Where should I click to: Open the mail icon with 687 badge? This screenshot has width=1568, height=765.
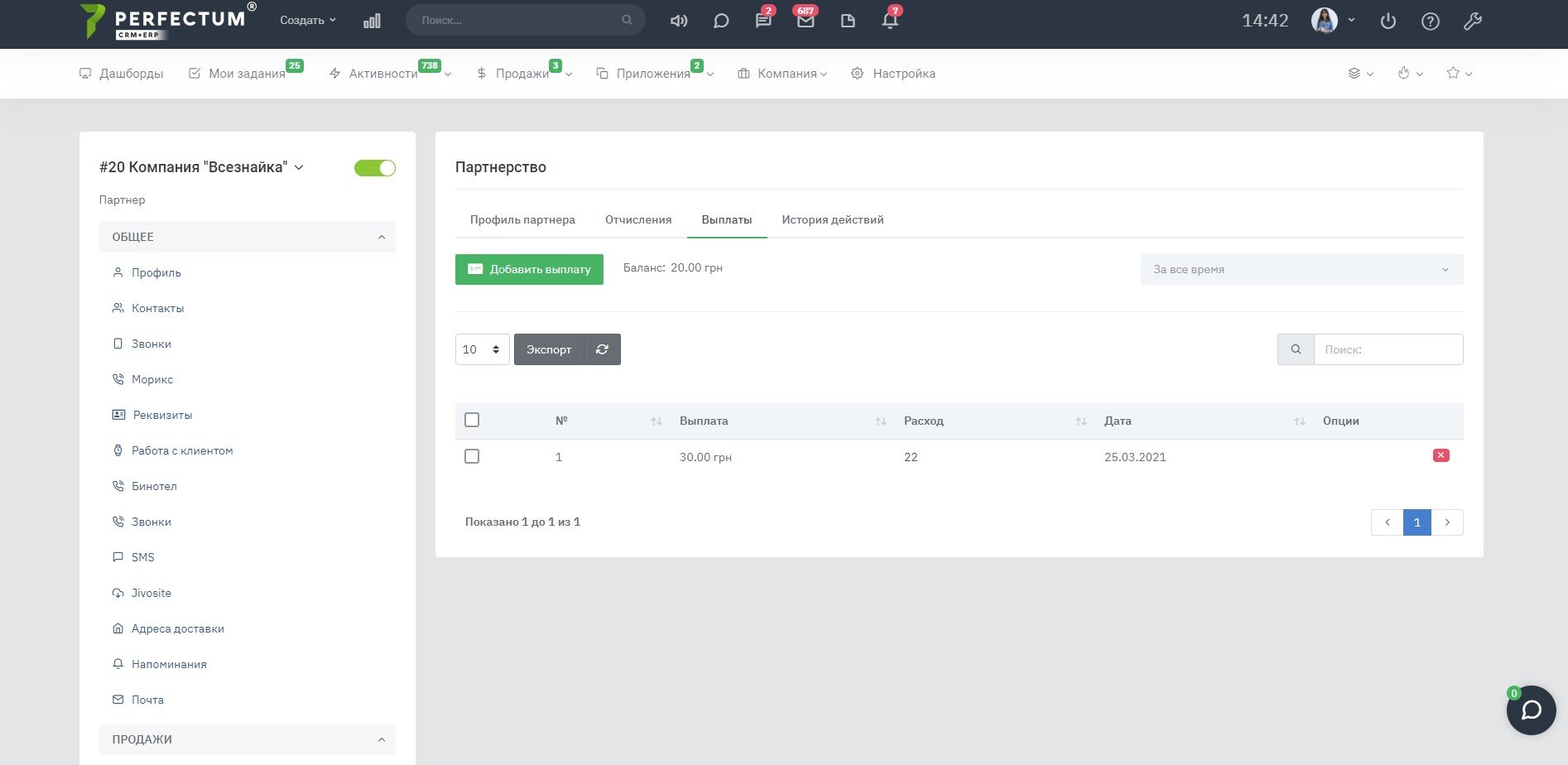click(x=805, y=21)
